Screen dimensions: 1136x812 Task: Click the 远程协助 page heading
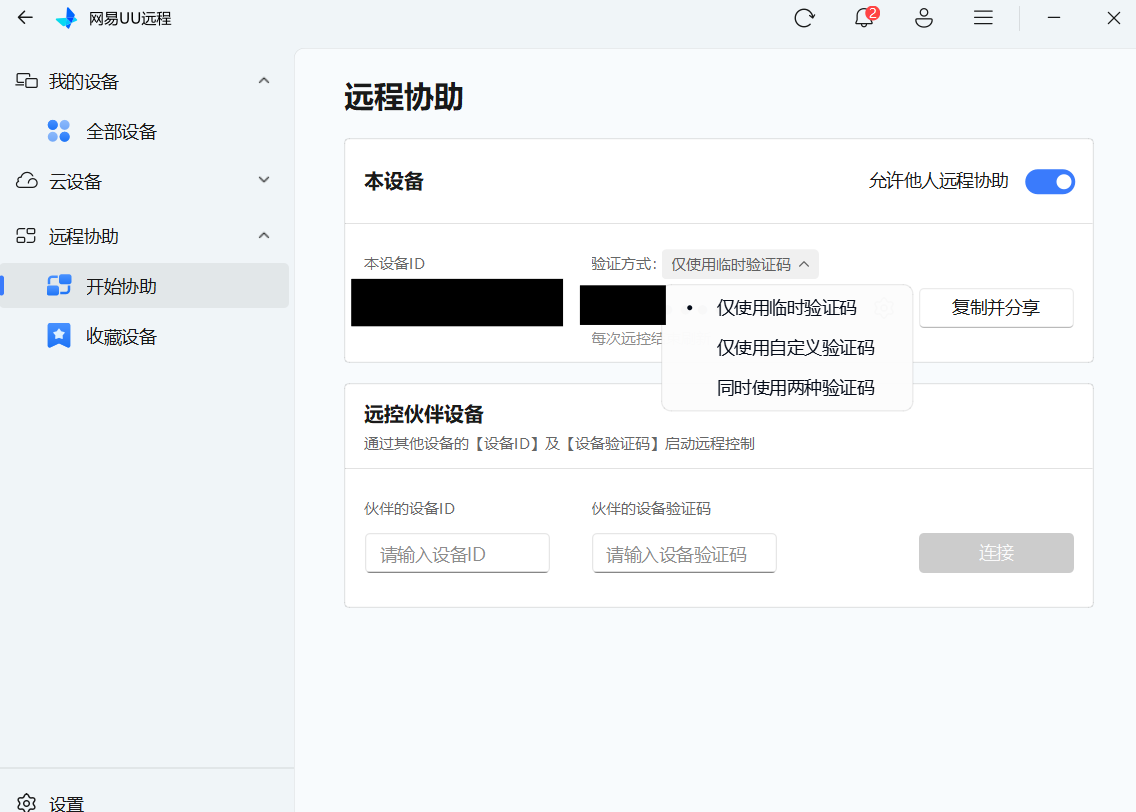404,97
